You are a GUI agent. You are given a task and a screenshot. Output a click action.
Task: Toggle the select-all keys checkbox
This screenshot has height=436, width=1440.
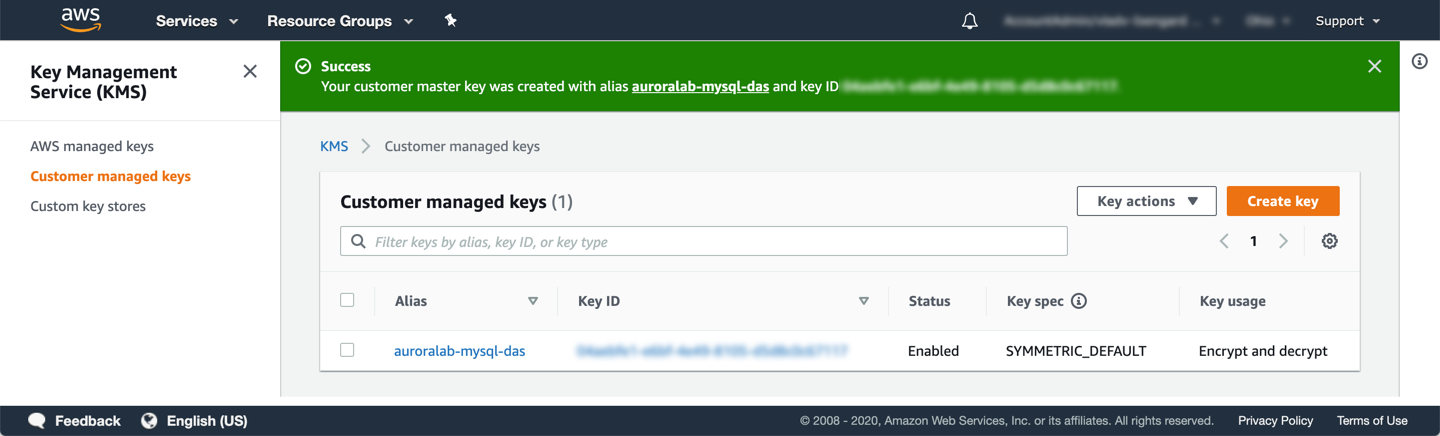(x=347, y=300)
